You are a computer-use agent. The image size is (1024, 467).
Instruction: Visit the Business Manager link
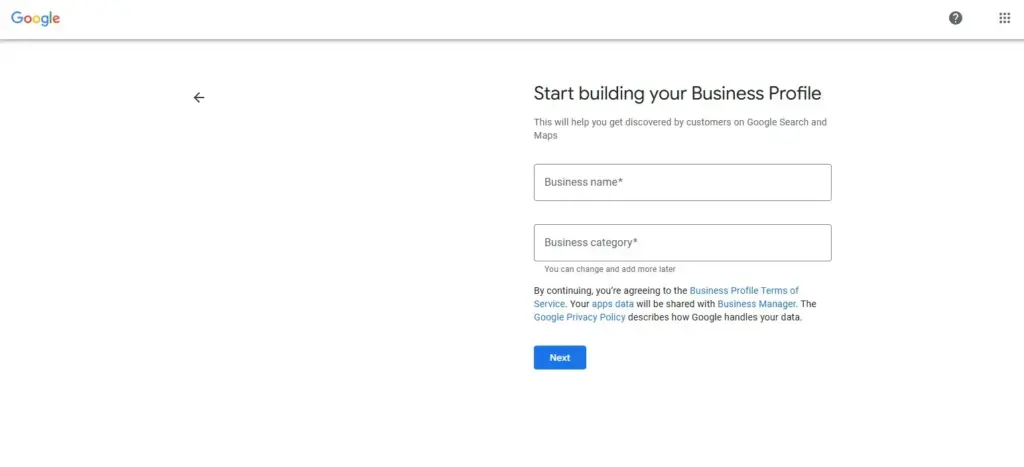756,304
